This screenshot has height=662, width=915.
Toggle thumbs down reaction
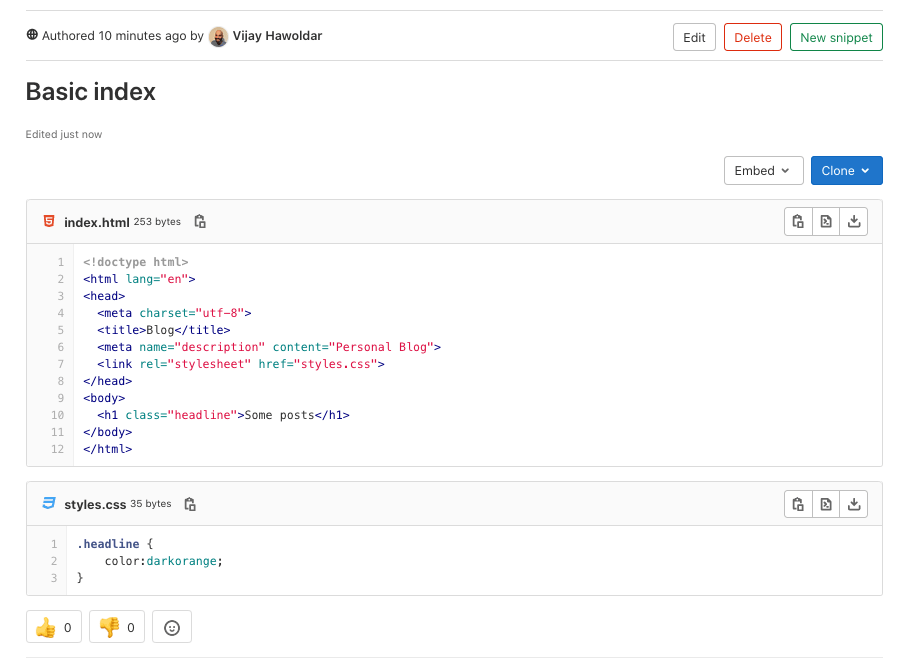point(117,627)
